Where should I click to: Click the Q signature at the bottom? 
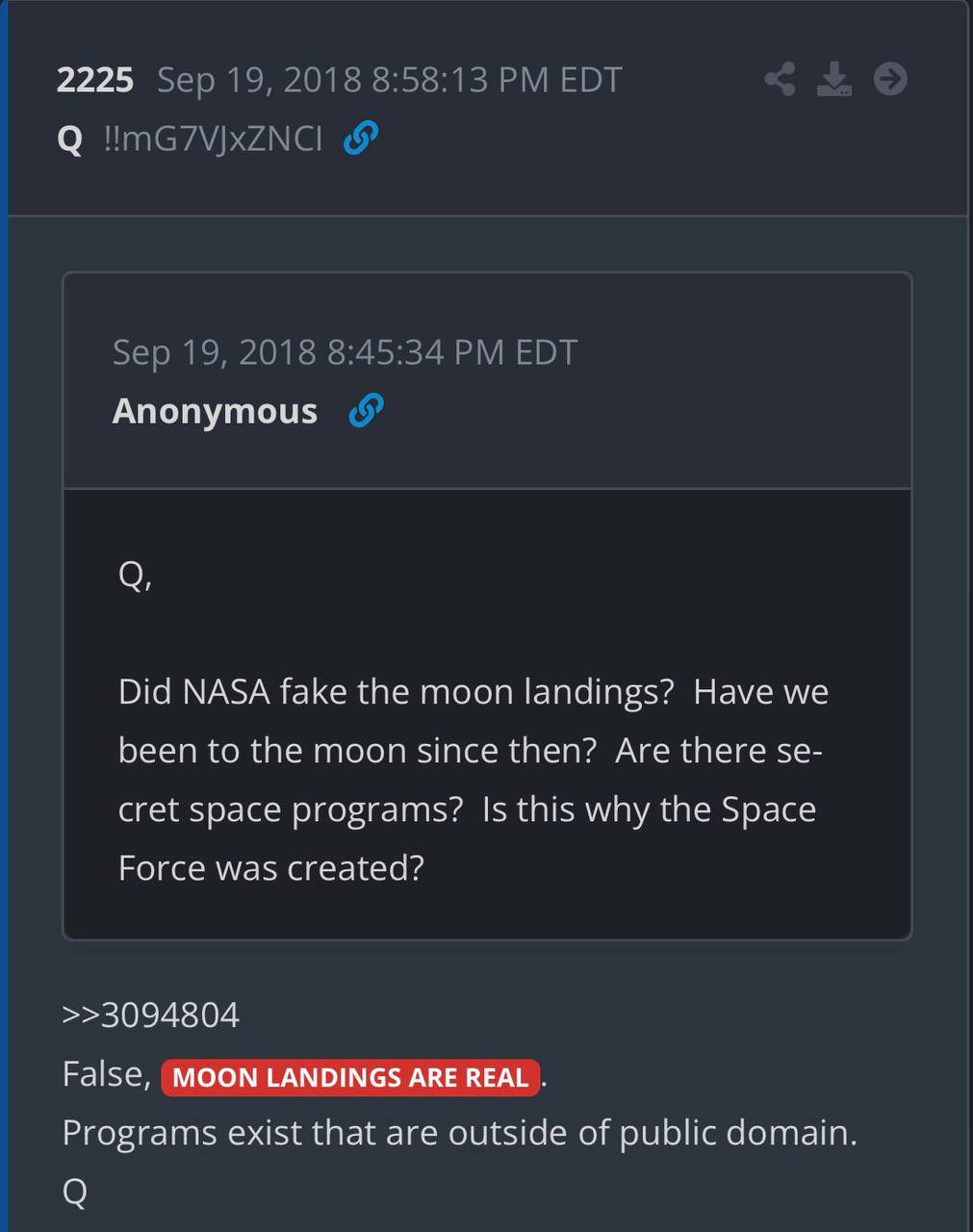(x=74, y=1192)
